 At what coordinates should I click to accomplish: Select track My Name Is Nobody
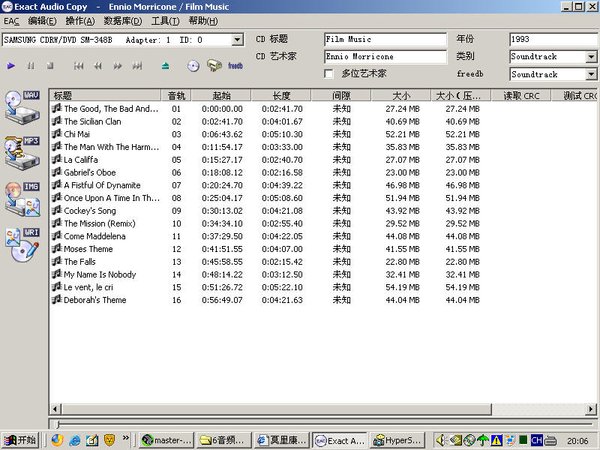[x=100, y=274]
